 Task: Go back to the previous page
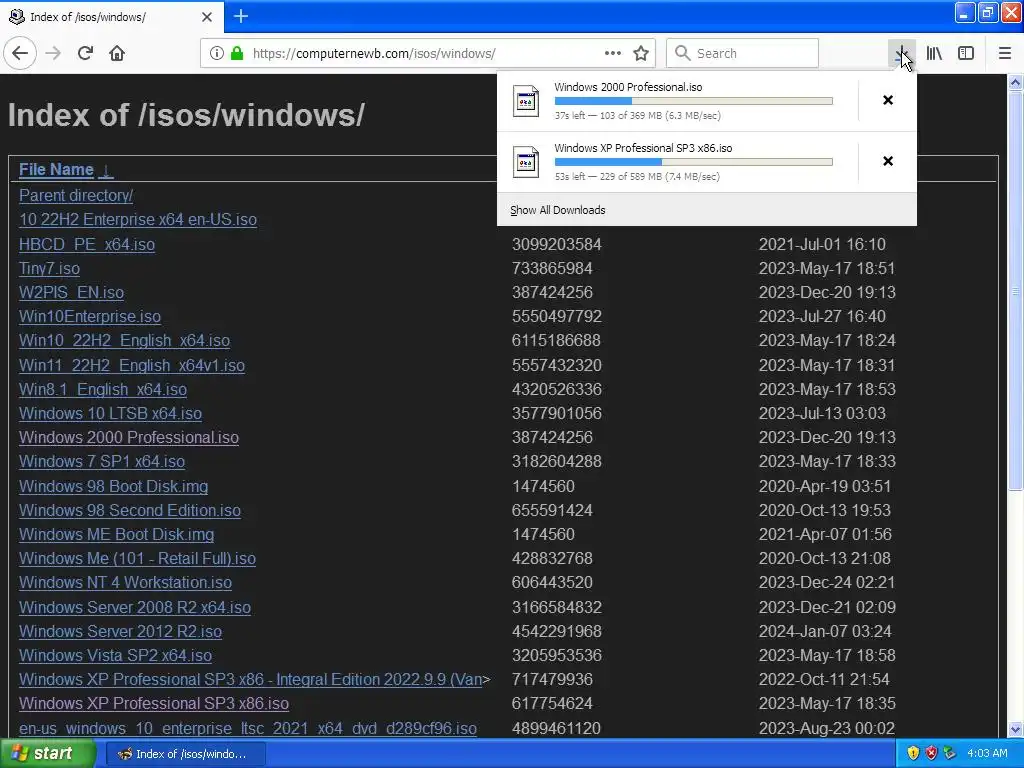[x=20, y=53]
